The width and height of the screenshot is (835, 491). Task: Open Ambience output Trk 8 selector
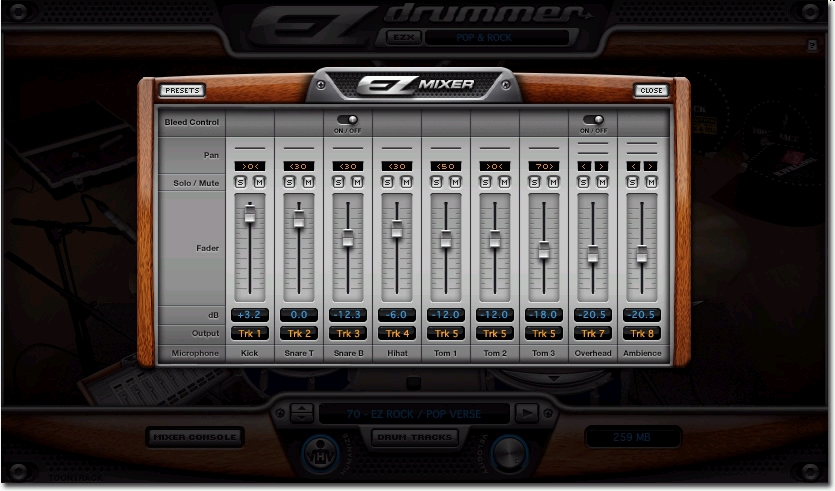[x=642, y=333]
